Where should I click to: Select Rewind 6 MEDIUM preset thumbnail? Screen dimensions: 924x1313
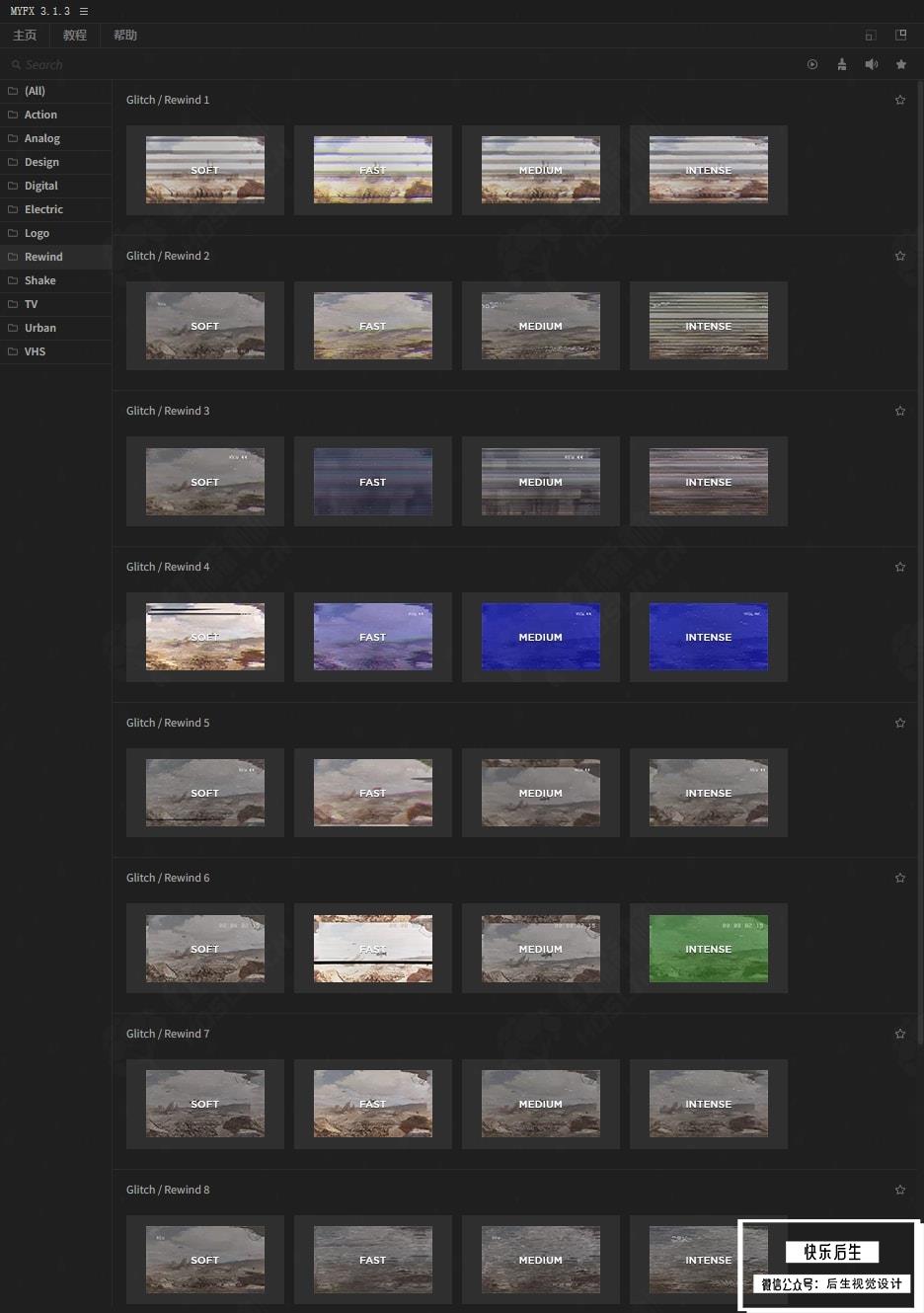[x=541, y=949]
